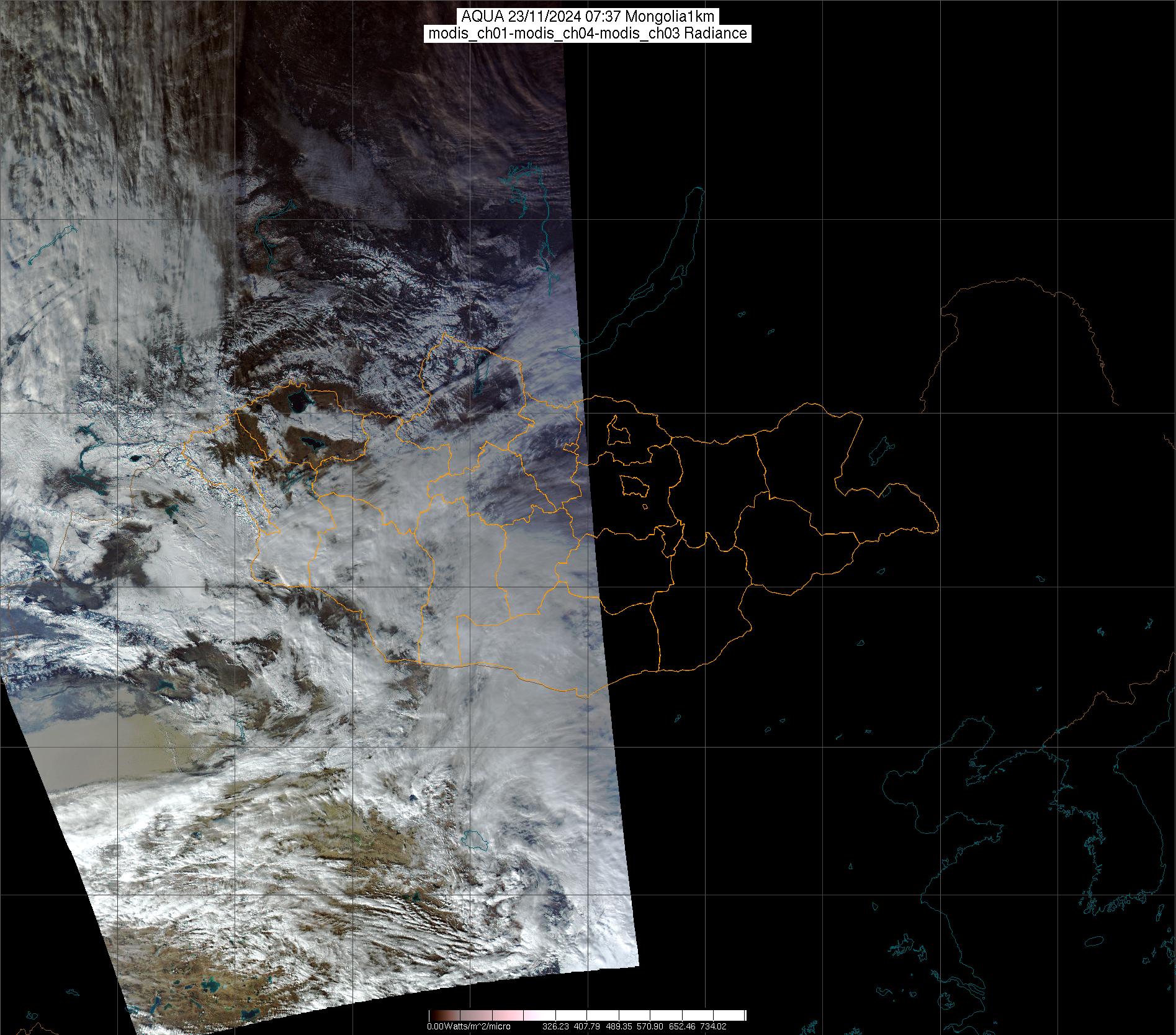Pick the 489.35 radiance scale value
Screen dimensions: 1176x1035
pyautogui.click(x=619, y=1026)
